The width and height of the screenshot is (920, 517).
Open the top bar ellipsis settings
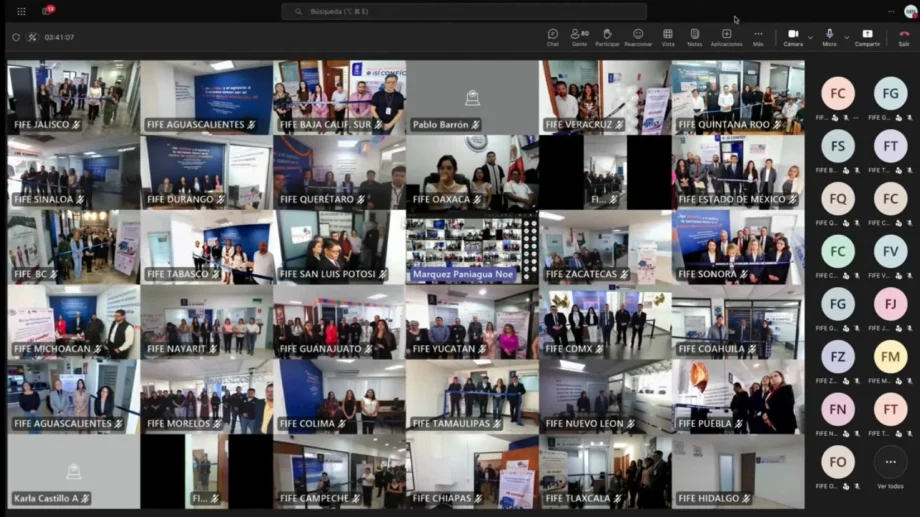click(891, 11)
